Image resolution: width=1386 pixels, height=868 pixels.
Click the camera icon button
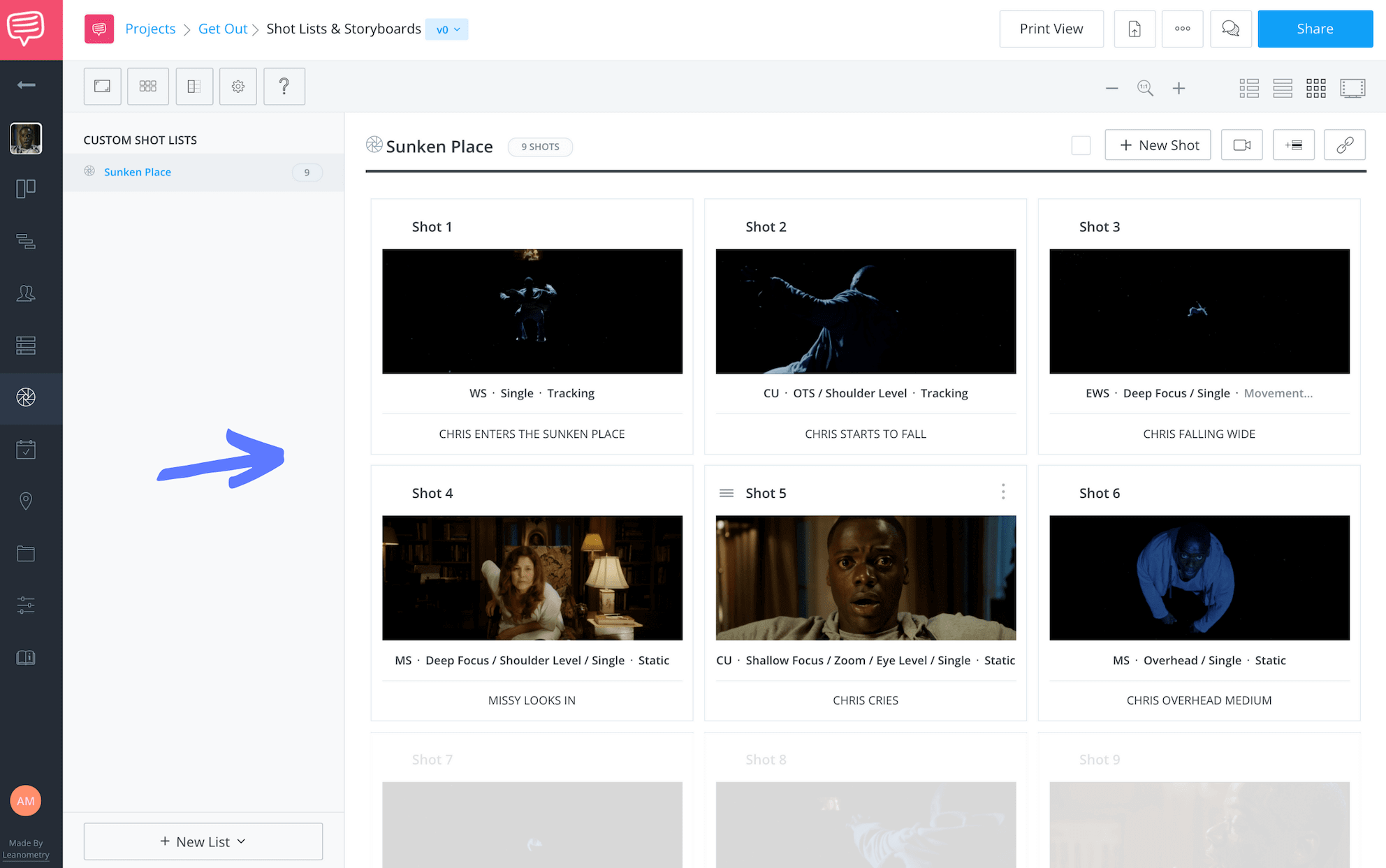click(1242, 145)
